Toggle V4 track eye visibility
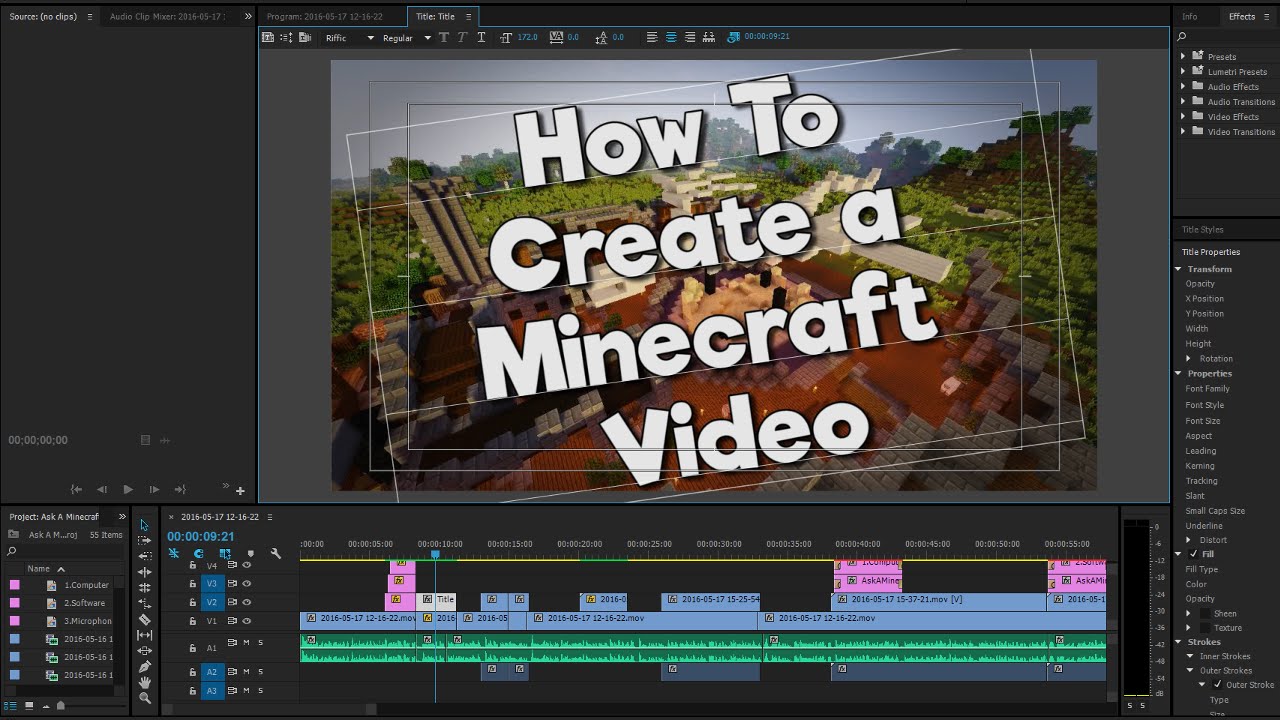 [x=246, y=565]
